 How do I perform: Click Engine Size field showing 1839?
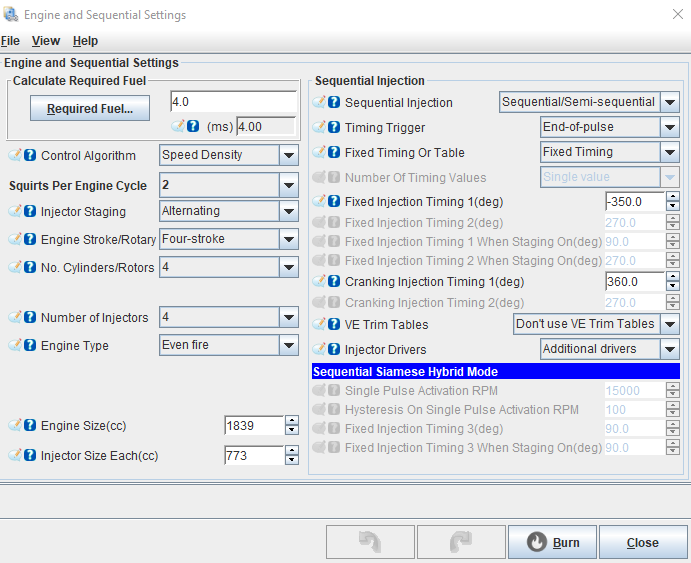tap(254, 425)
